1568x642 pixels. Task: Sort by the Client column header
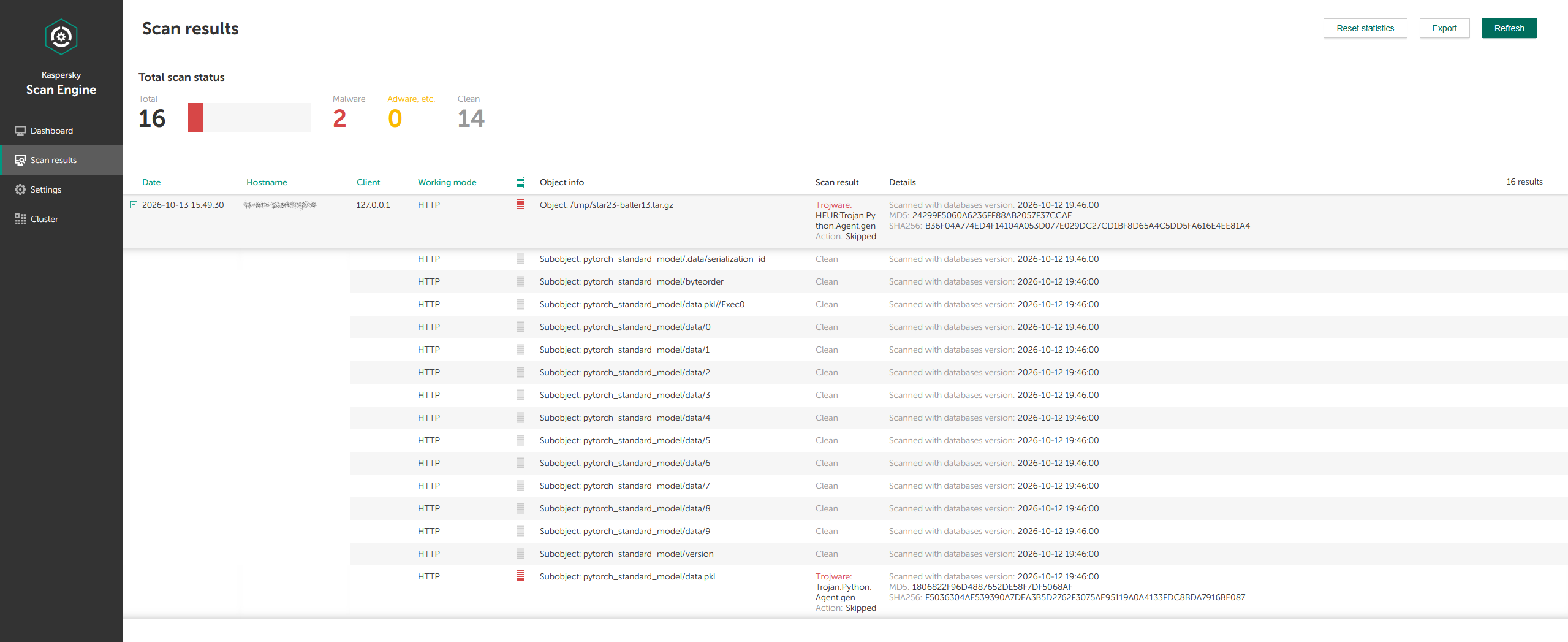[368, 182]
